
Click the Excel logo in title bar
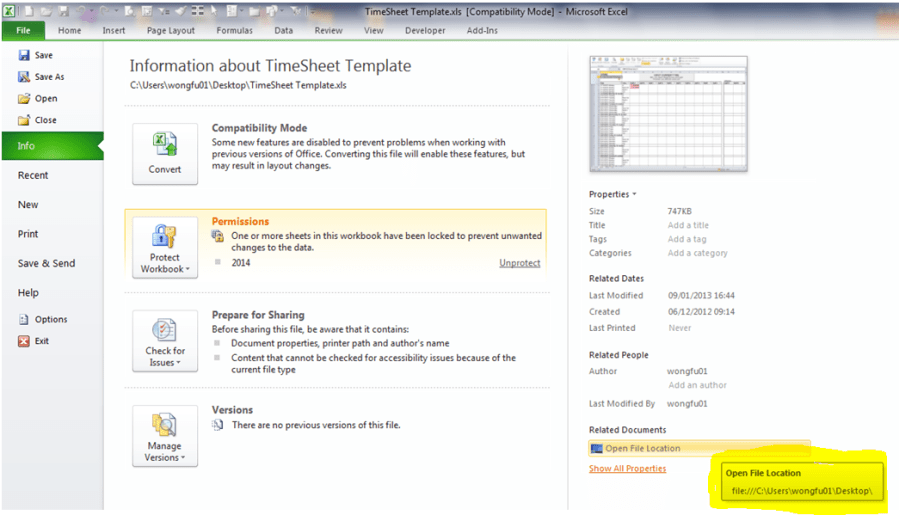[x=11, y=10]
